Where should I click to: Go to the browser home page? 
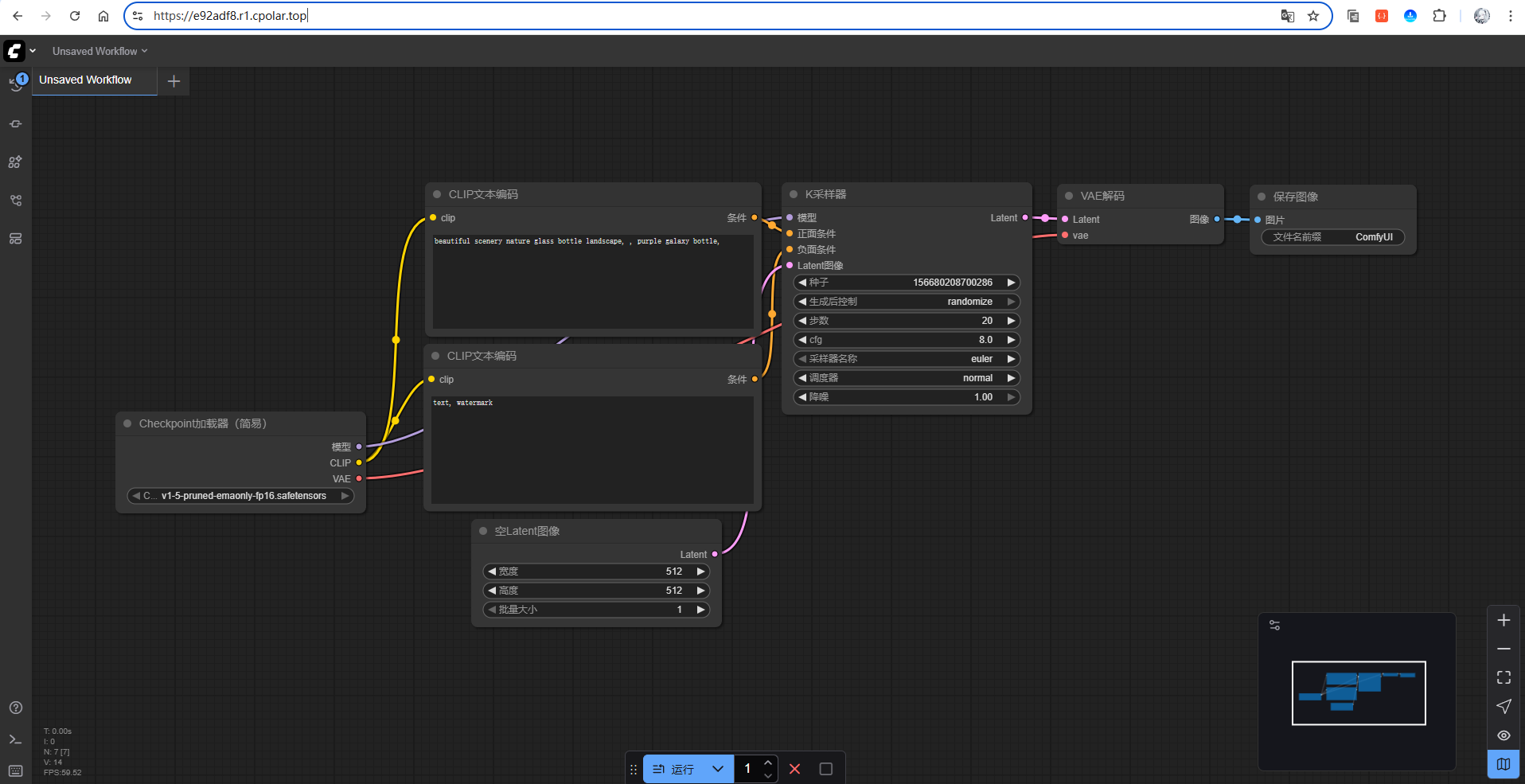point(103,16)
